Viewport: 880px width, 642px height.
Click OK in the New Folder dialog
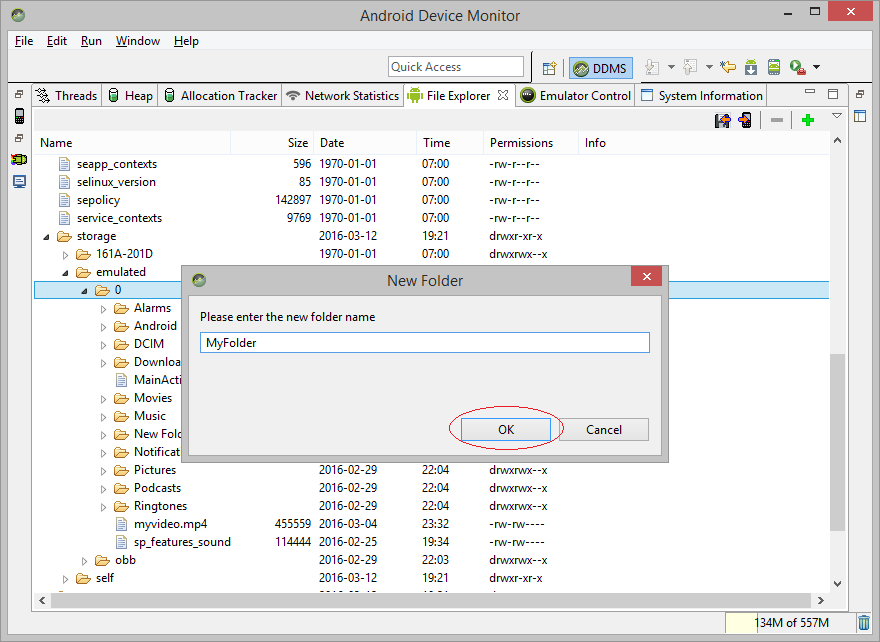click(506, 429)
